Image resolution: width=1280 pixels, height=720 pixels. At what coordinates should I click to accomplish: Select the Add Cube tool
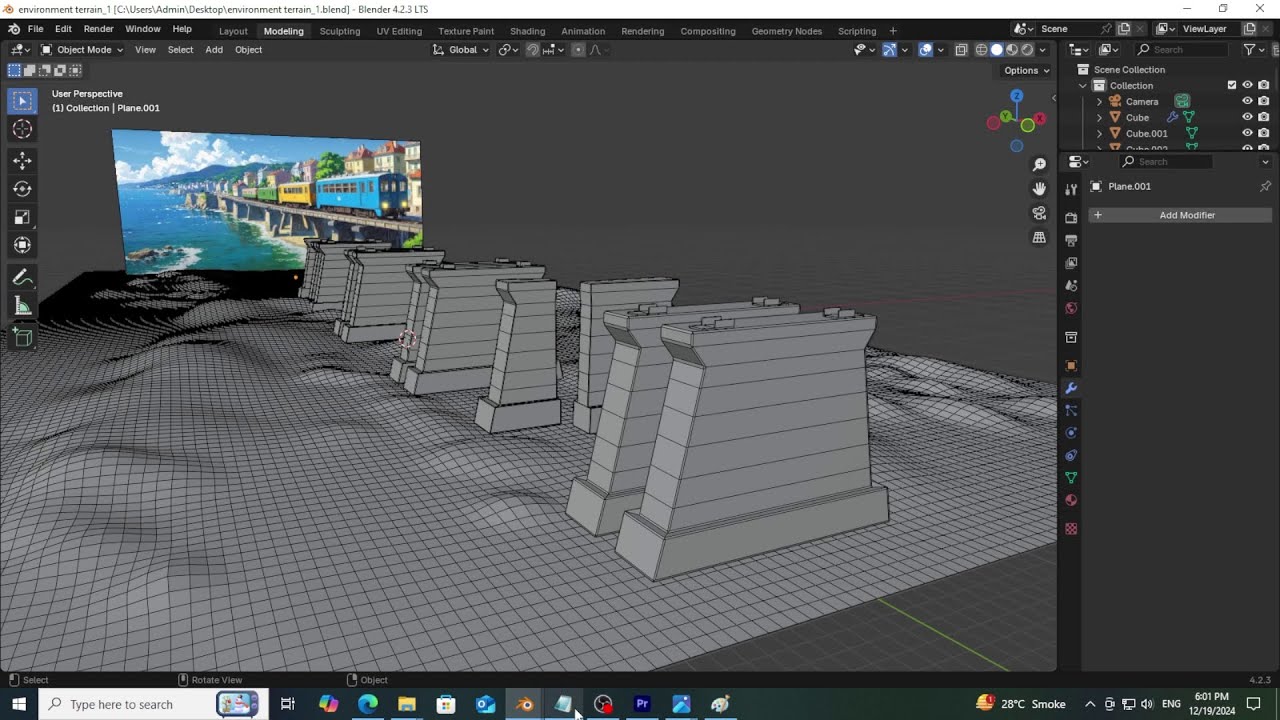point(22,338)
